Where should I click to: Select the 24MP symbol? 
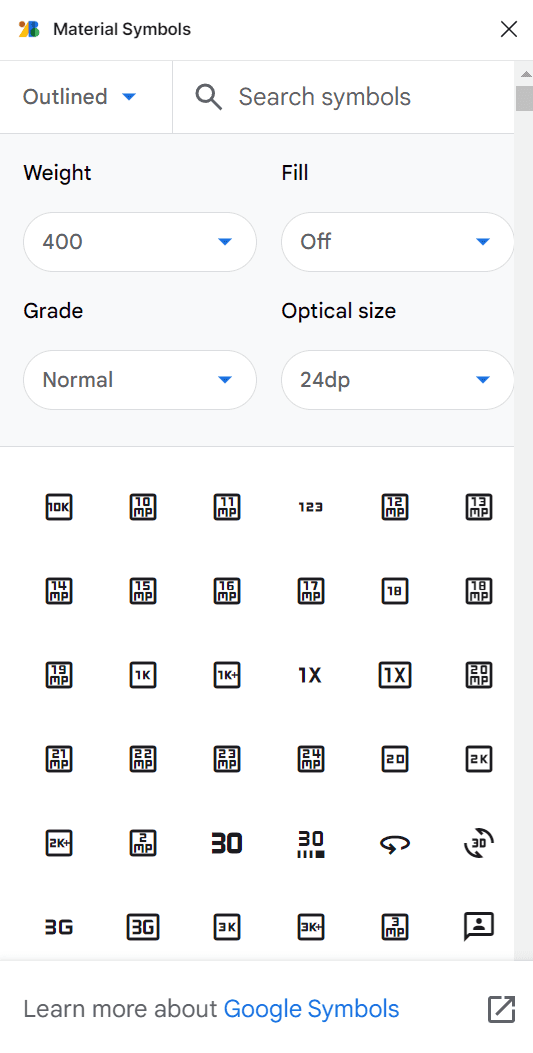(x=311, y=760)
